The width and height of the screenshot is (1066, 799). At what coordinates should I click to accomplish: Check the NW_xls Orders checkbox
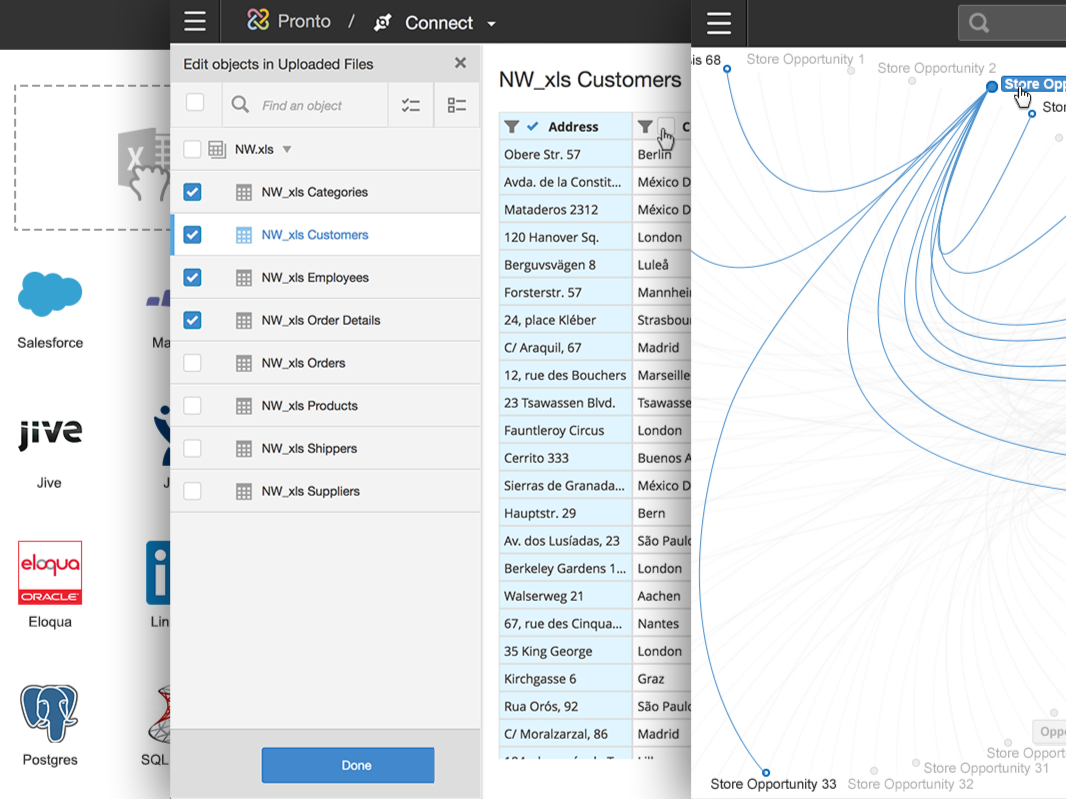tap(192, 363)
